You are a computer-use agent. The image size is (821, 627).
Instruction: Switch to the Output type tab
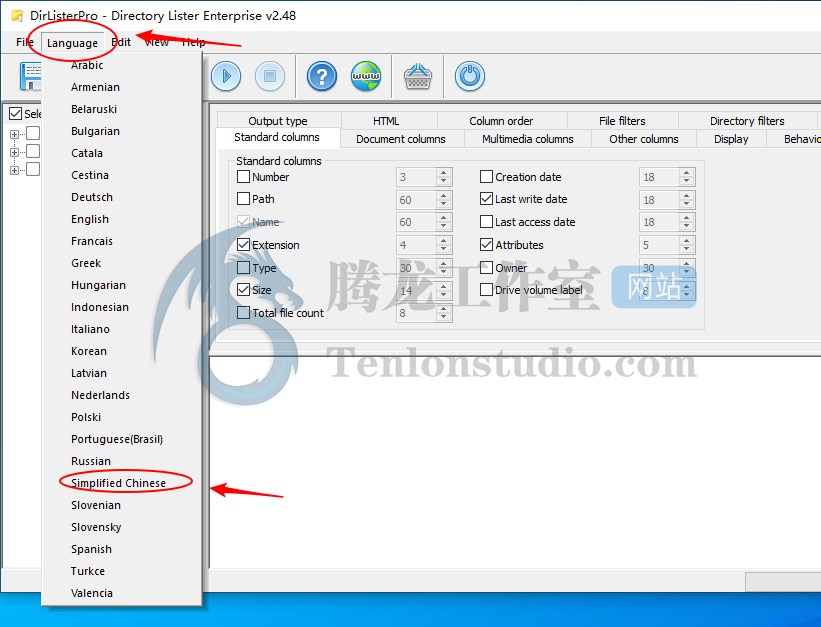[x=279, y=120]
